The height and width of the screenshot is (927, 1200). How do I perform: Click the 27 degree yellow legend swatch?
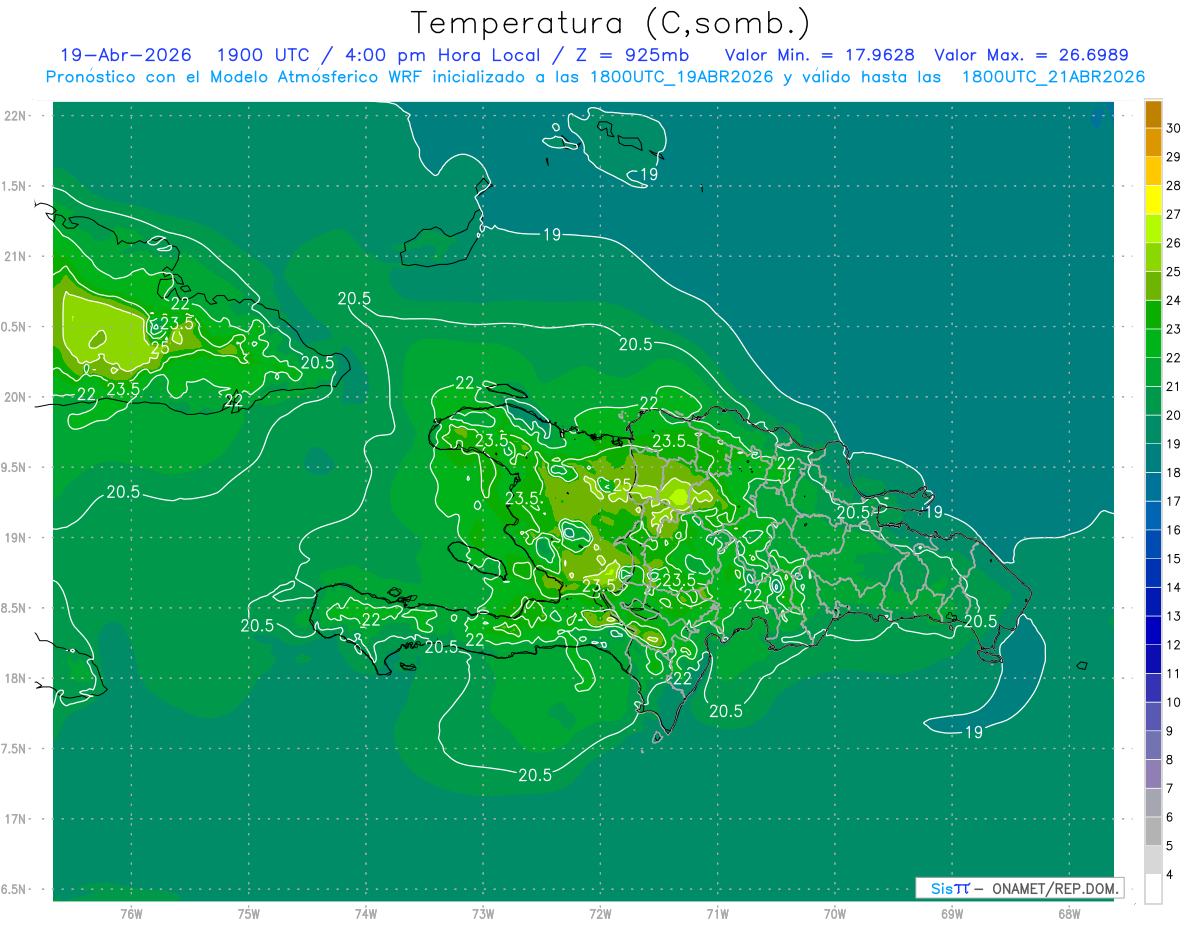pyautogui.click(x=1153, y=200)
